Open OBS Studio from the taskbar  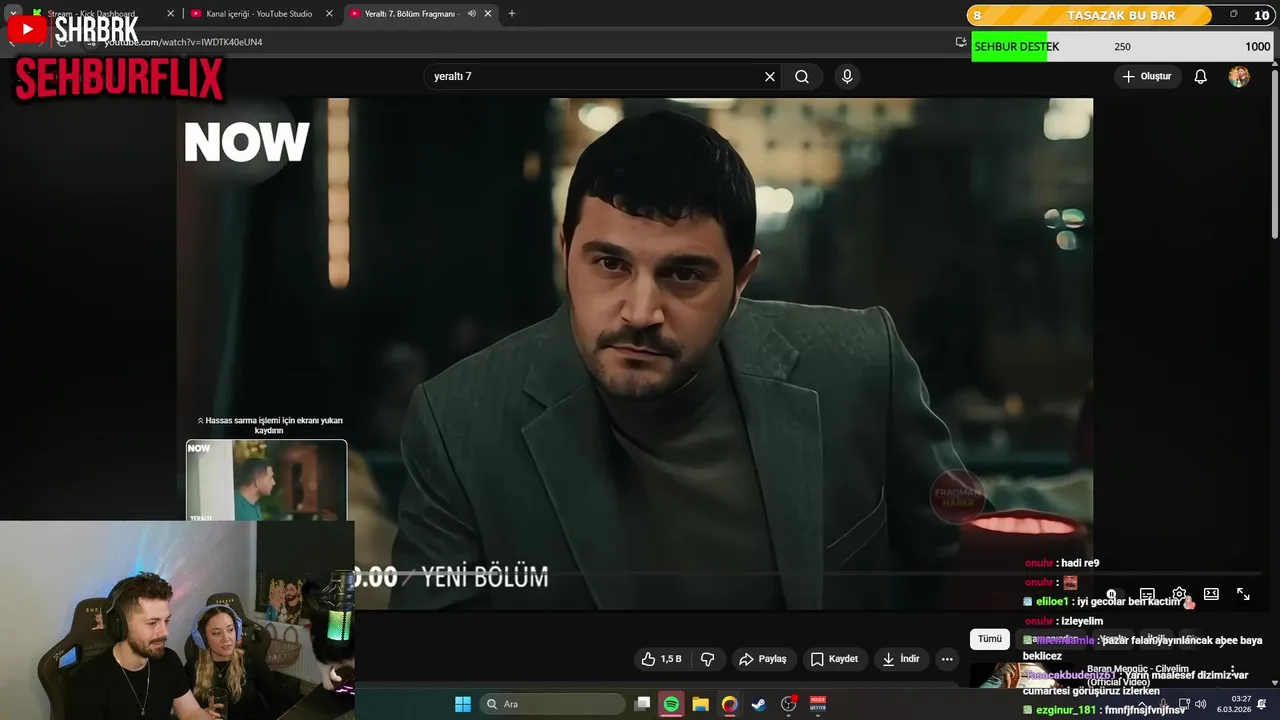point(788,704)
